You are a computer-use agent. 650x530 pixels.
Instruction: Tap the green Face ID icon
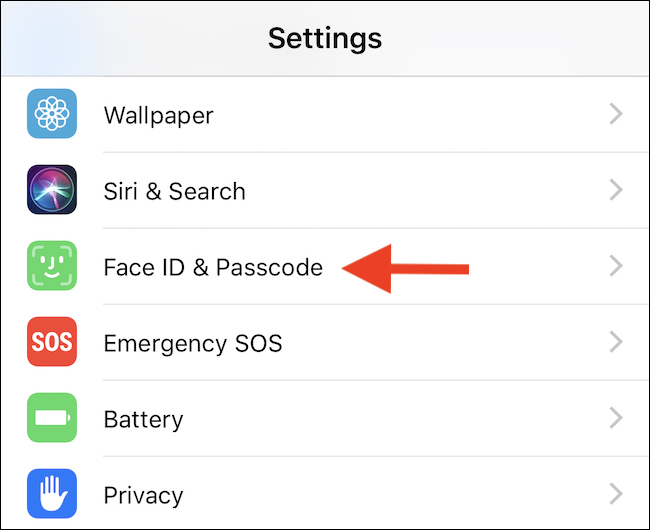pos(51,267)
